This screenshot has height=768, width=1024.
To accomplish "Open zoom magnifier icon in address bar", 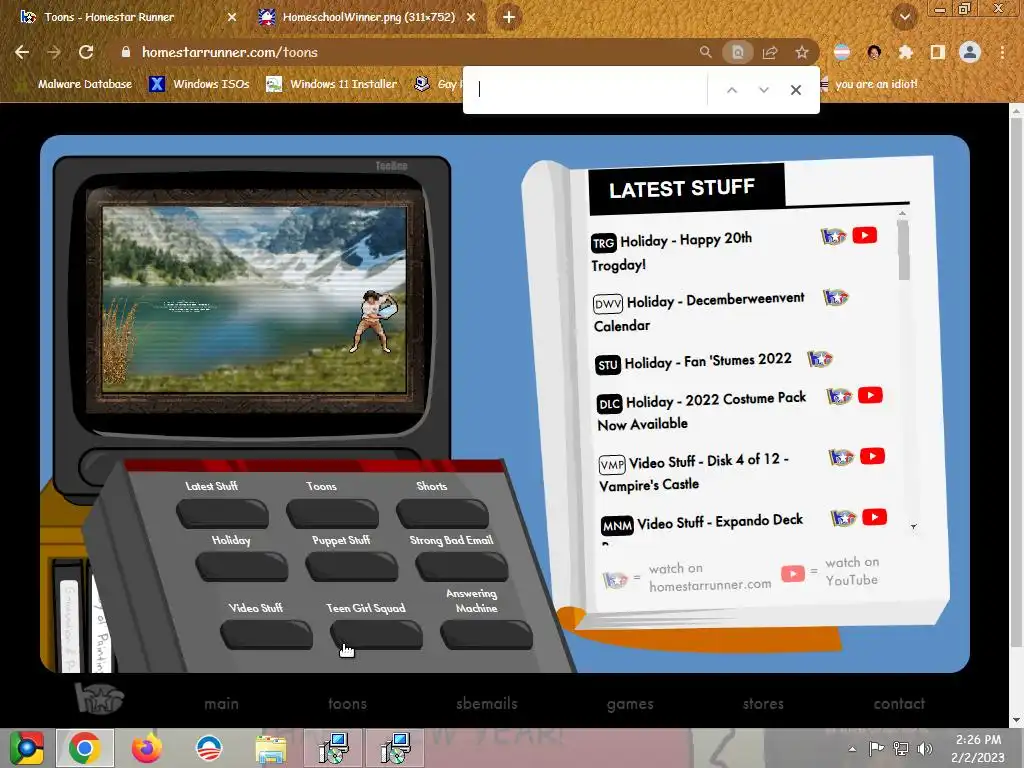I will point(705,52).
